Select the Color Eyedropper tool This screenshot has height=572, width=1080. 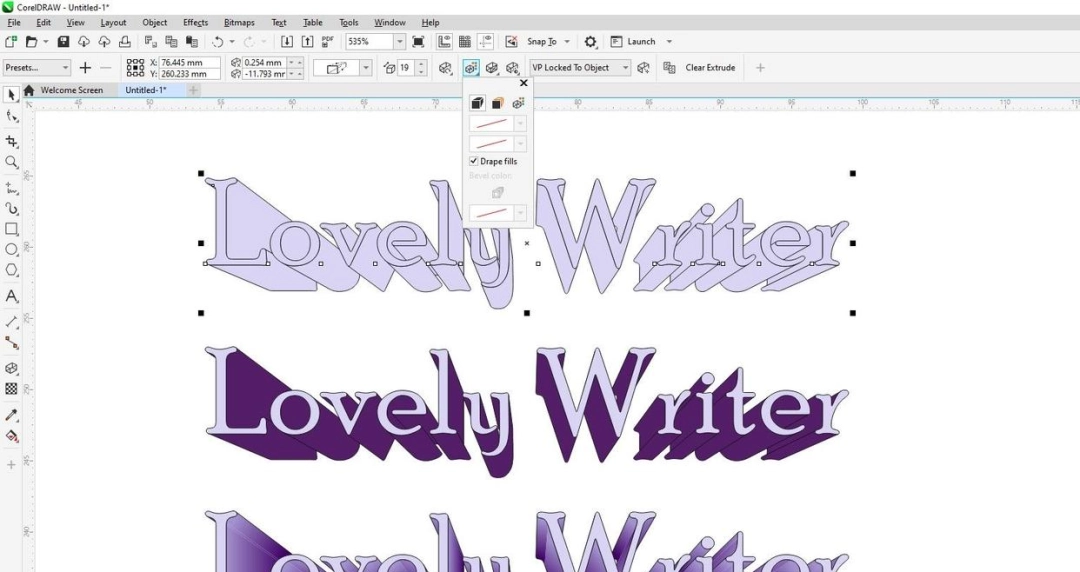(x=11, y=415)
